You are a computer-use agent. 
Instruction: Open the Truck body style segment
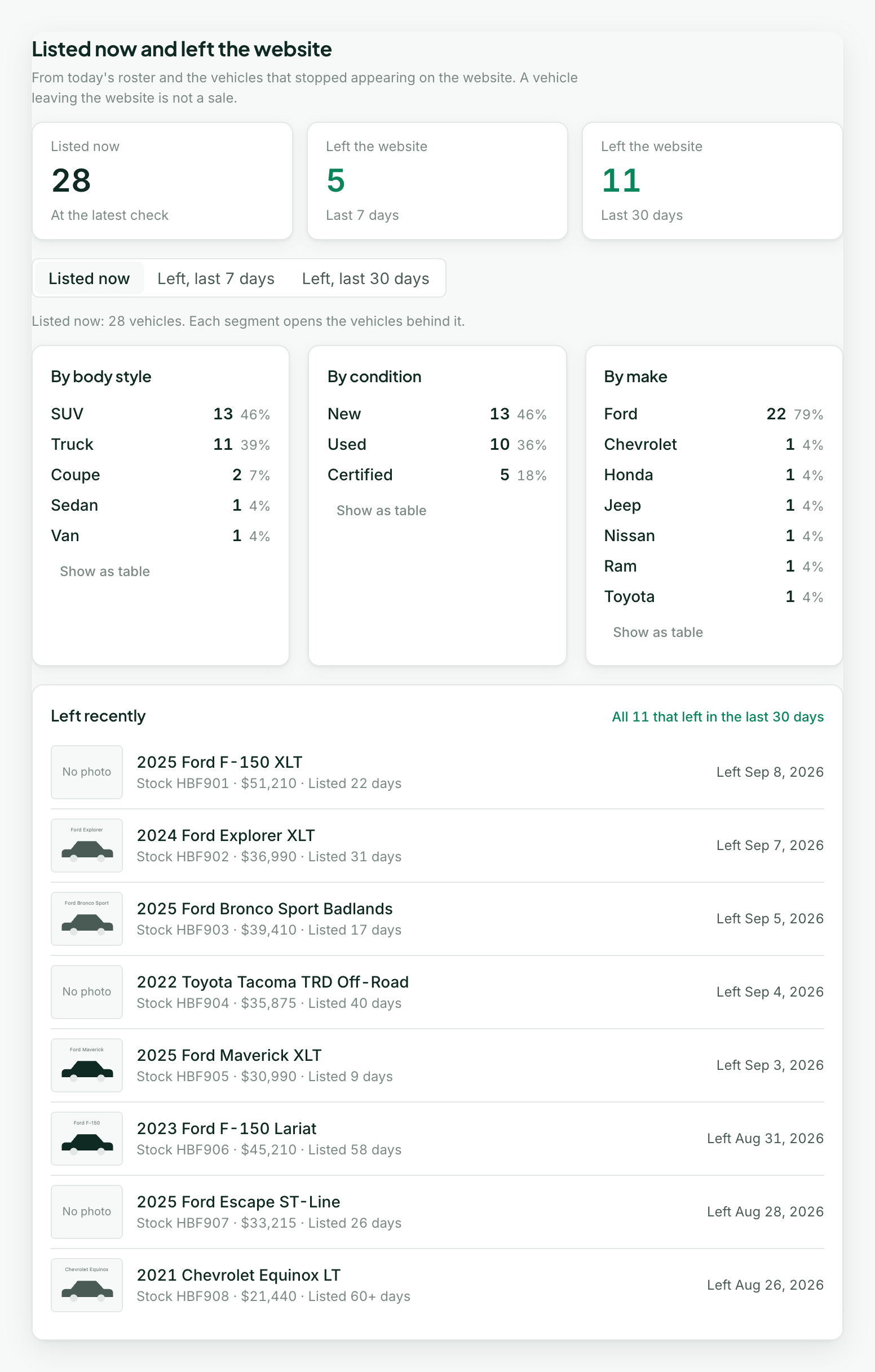click(x=161, y=444)
